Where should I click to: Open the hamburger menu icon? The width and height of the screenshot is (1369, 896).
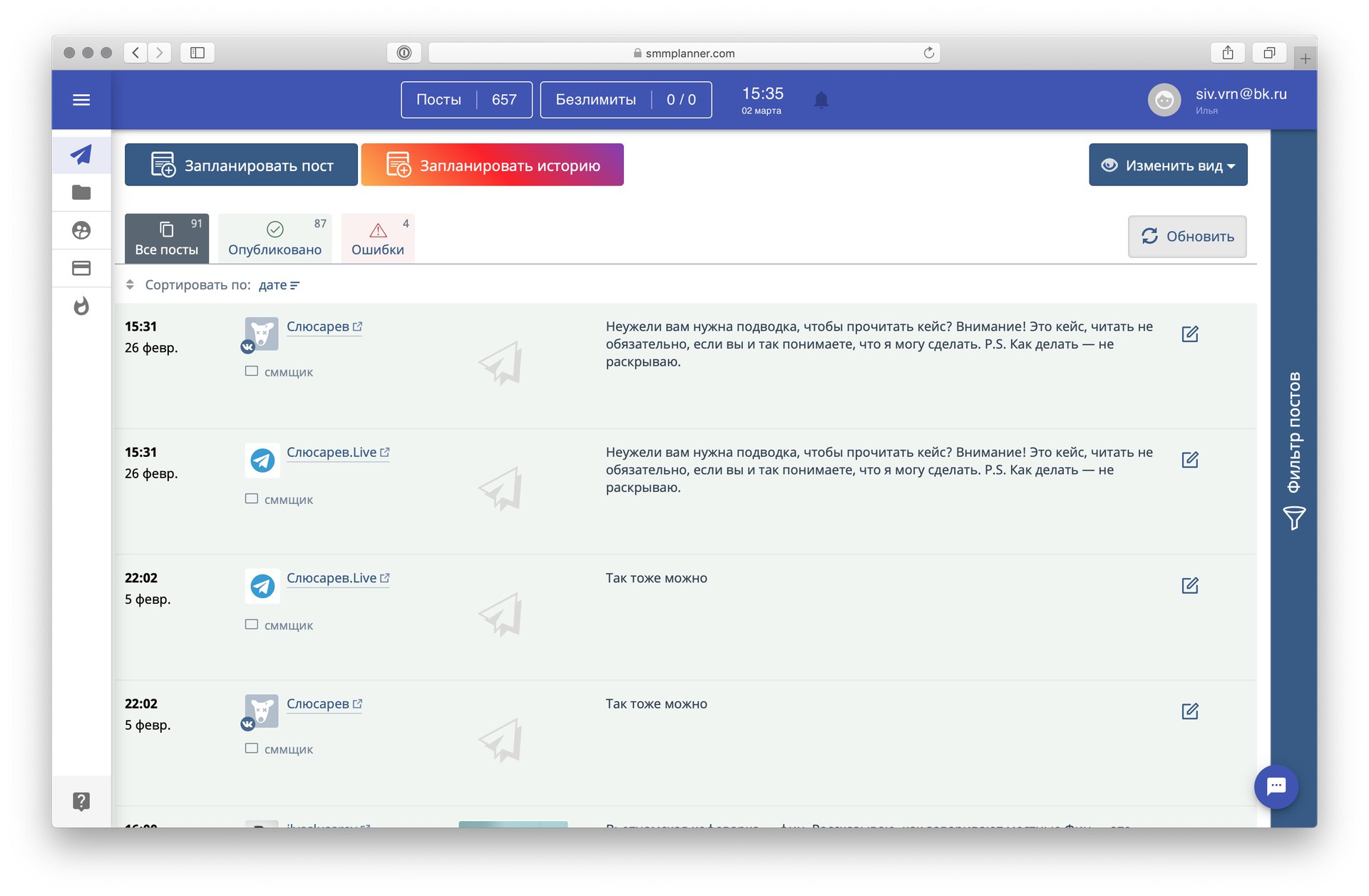tap(81, 100)
